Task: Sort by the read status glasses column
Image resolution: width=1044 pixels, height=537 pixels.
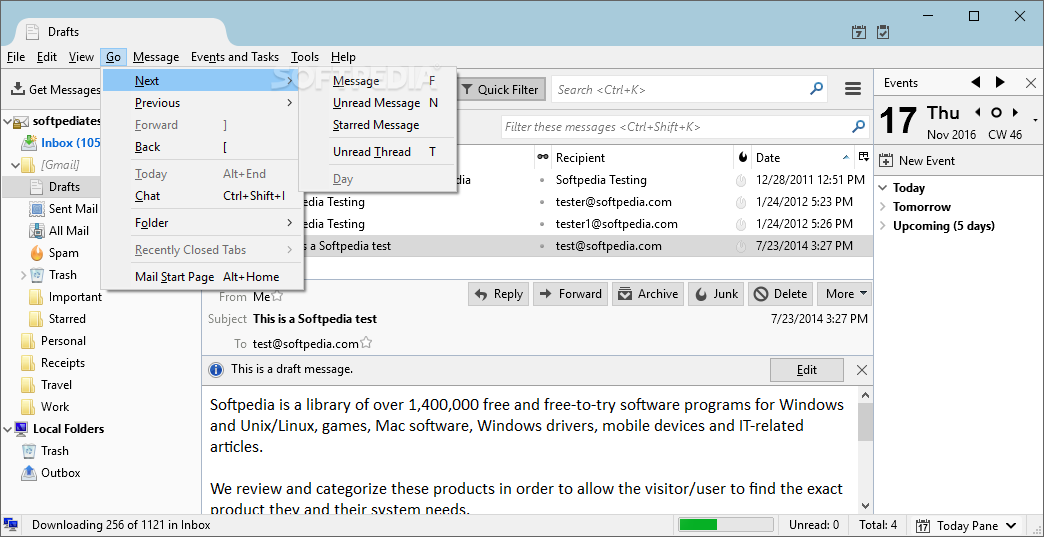Action: click(x=543, y=158)
